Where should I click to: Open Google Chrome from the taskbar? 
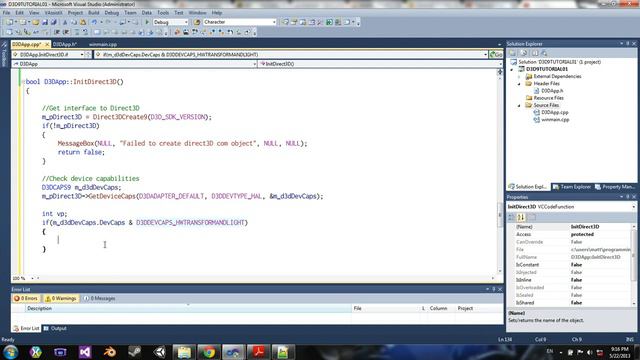coord(209,351)
